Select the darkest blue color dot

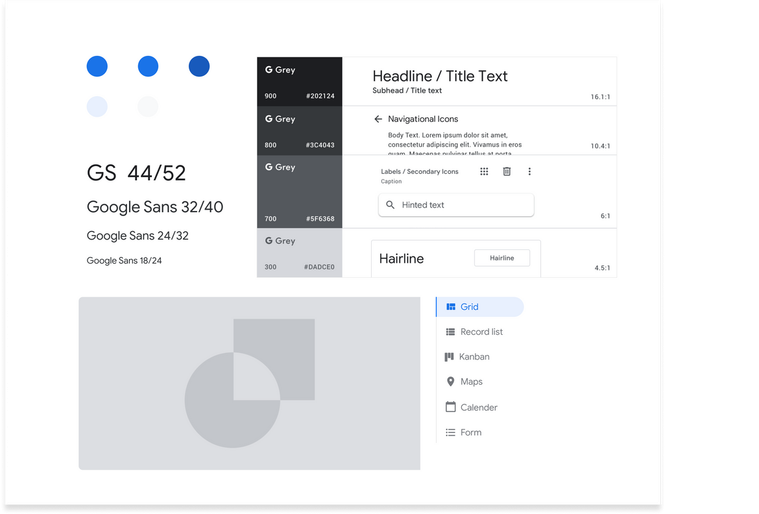(199, 66)
